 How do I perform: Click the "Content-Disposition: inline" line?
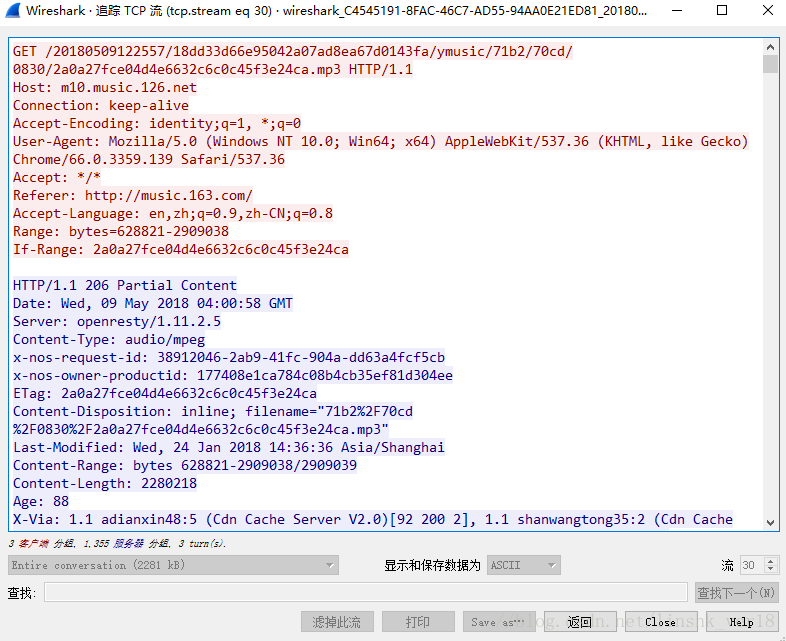(213, 411)
